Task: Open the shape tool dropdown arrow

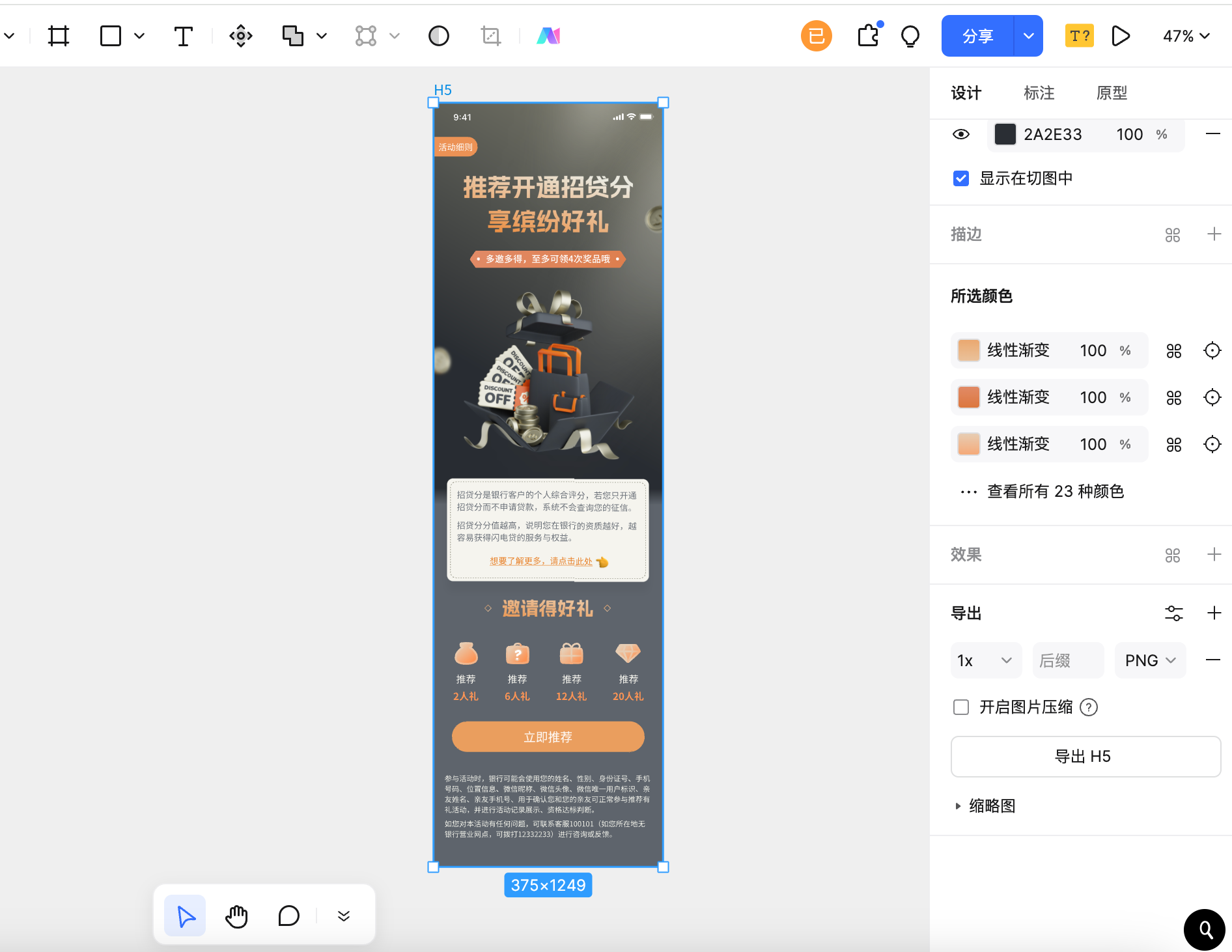Action: [139, 36]
